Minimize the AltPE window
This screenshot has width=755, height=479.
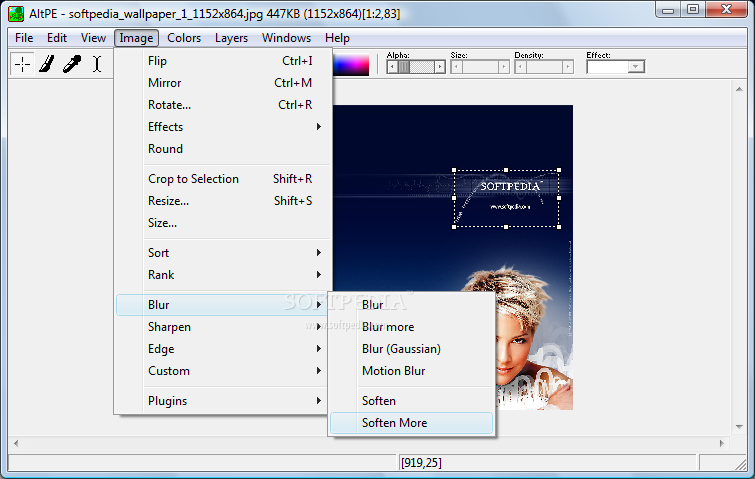click(x=668, y=10)
